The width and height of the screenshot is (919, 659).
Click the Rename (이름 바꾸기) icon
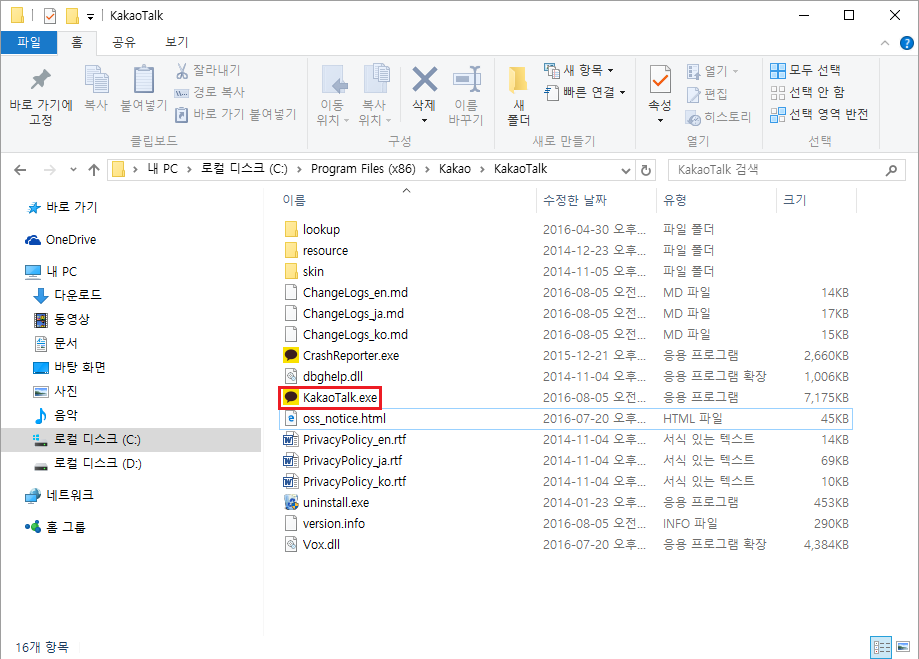[467, 79]
